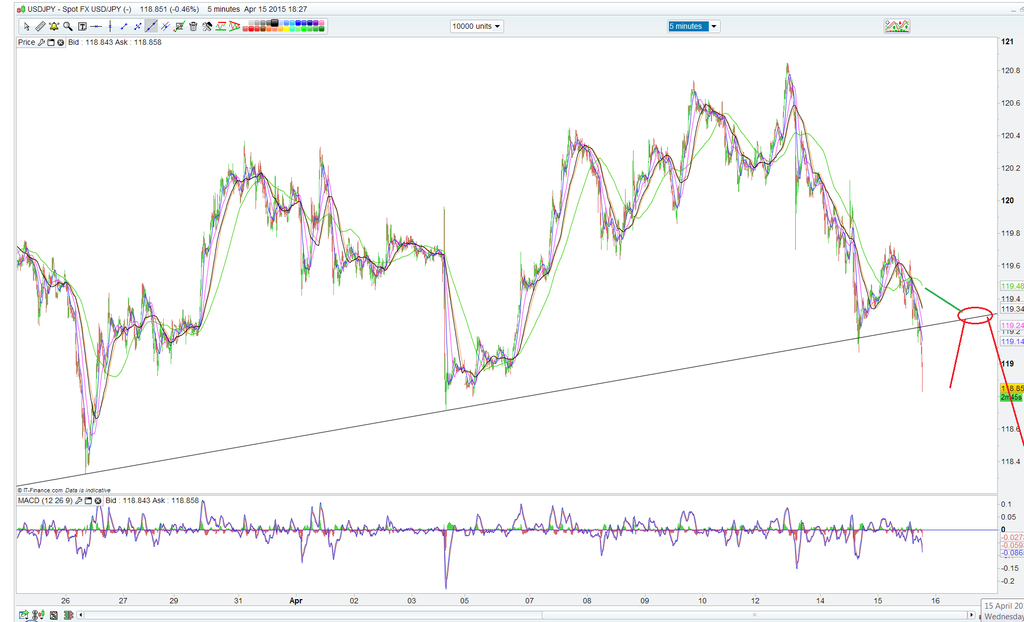1024x622 pixels.
Task: Open the alarm bell alert tool
Action: [x=54, y=26]
